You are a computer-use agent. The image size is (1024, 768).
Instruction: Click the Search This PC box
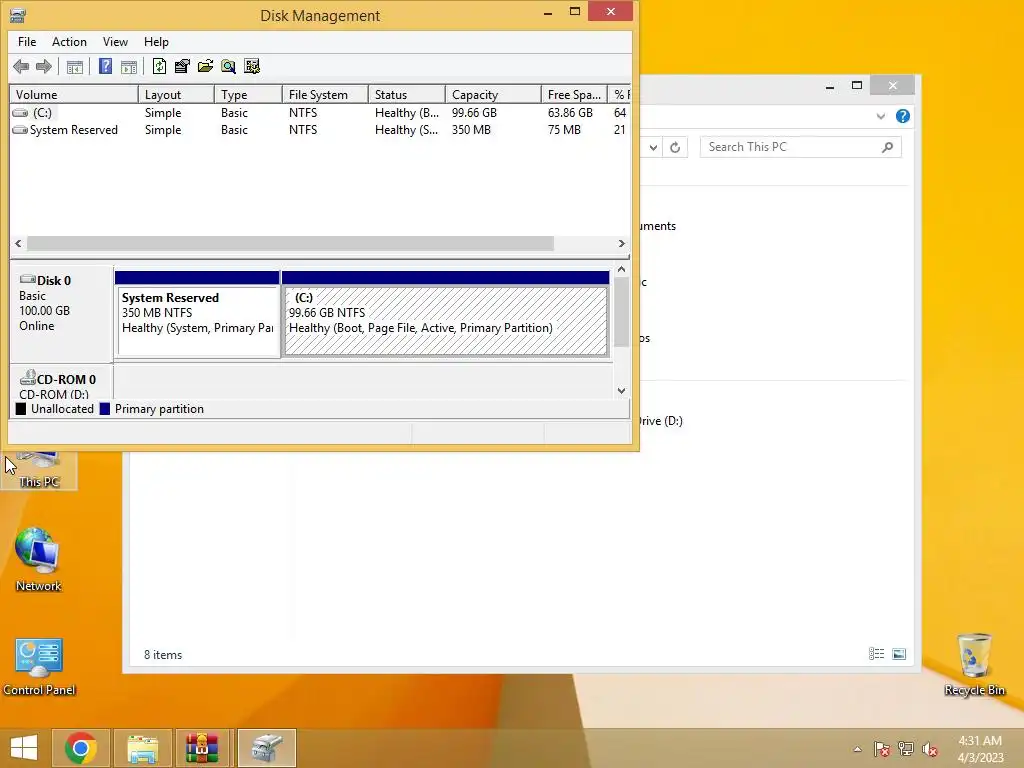(801, 147)
